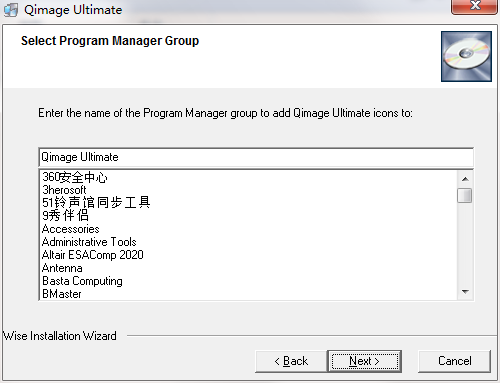Click the CD installer image
The image size is (500, 383).
click(x=466, y=56)
